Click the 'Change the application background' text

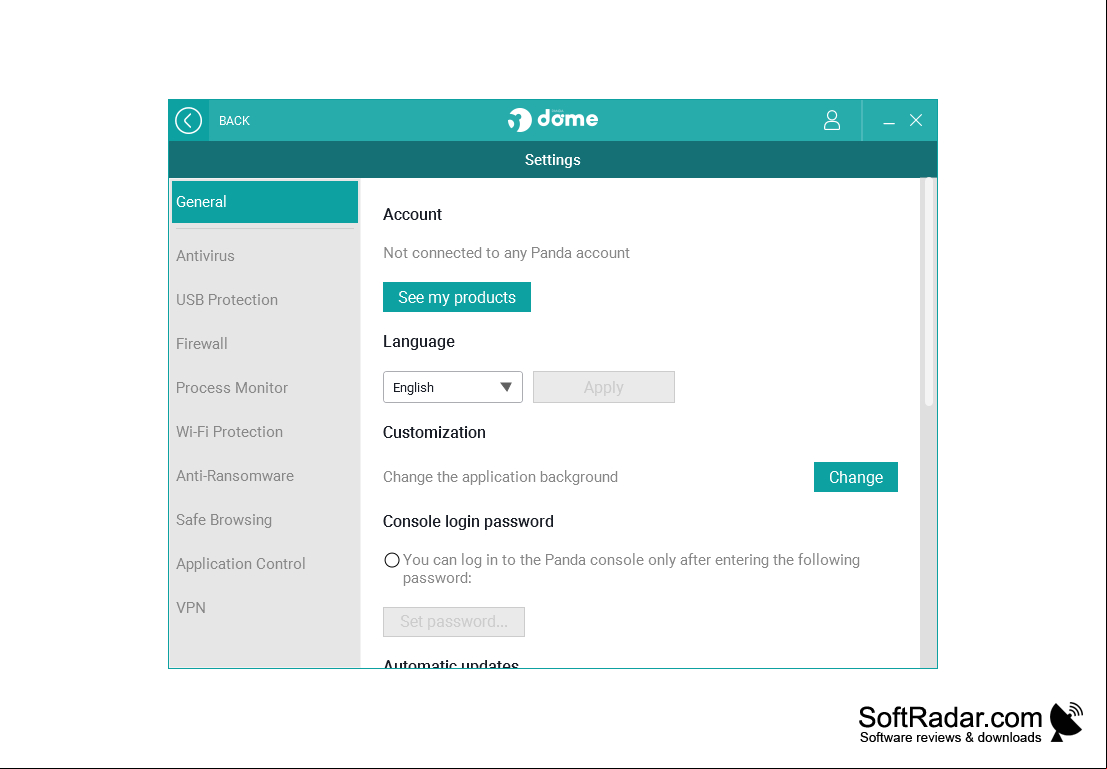(501, 477)
